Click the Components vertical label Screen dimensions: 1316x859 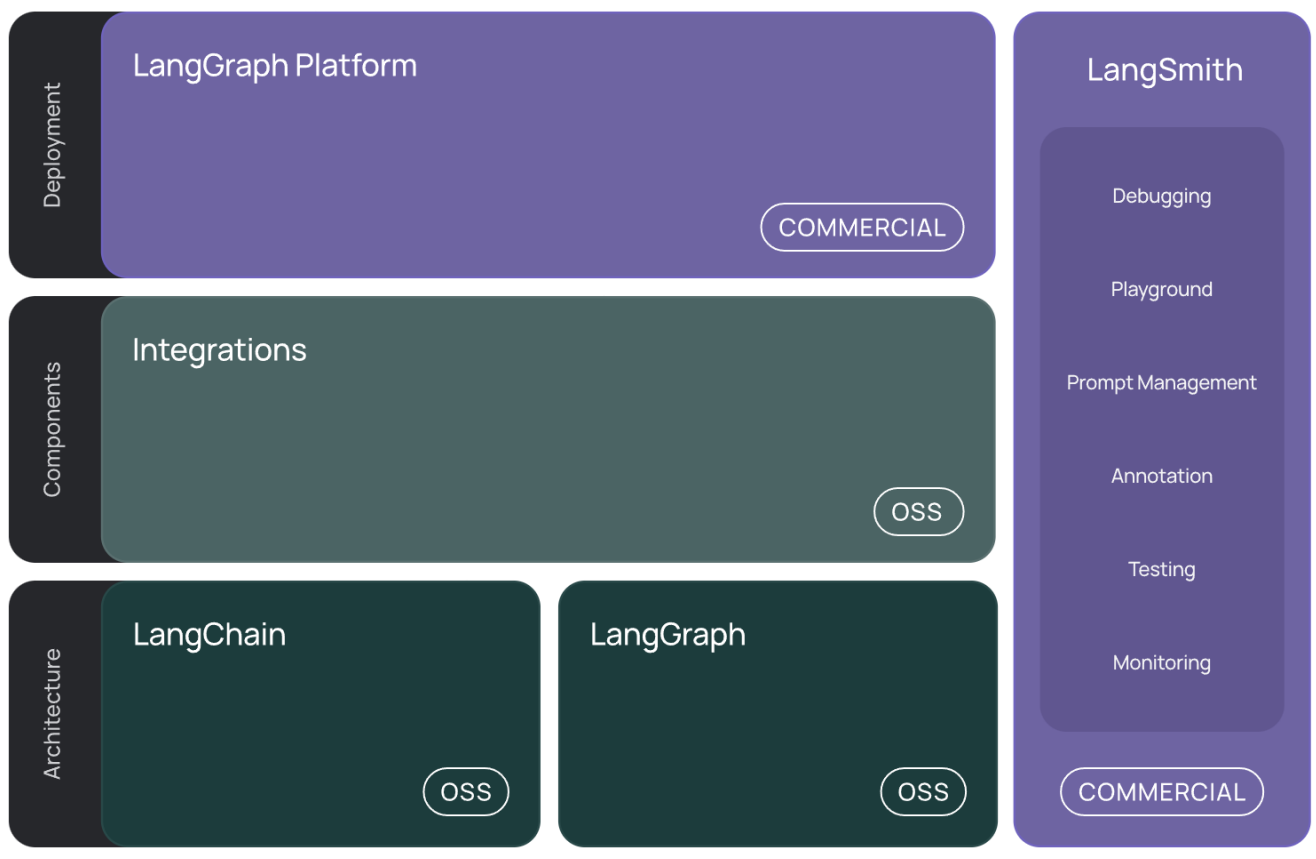tap(52, 429)
